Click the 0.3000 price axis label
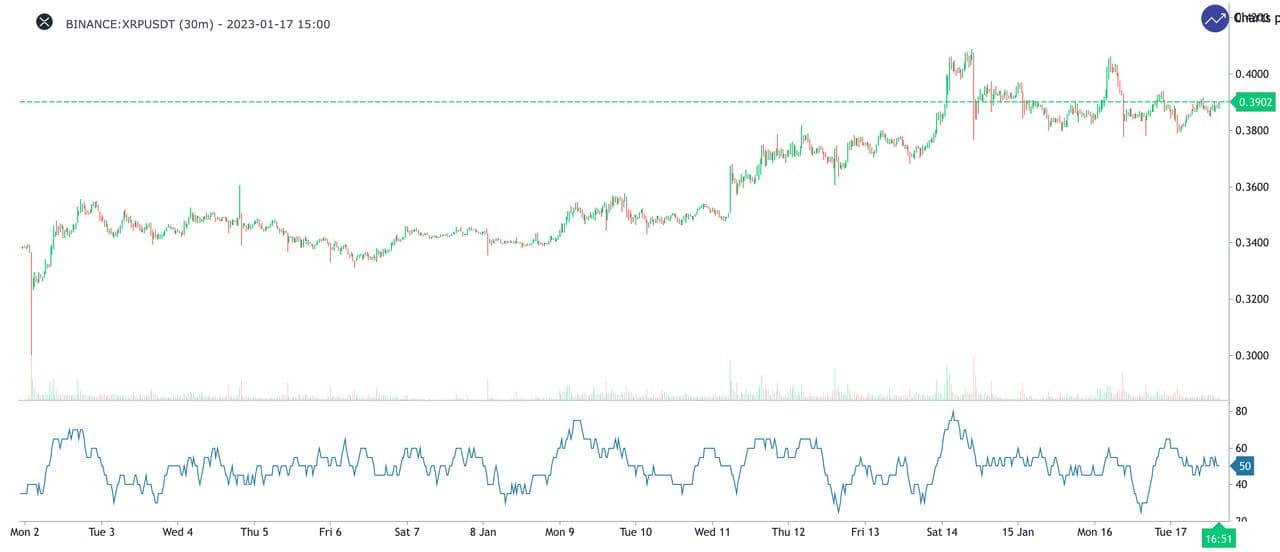 click(1252, 356)
